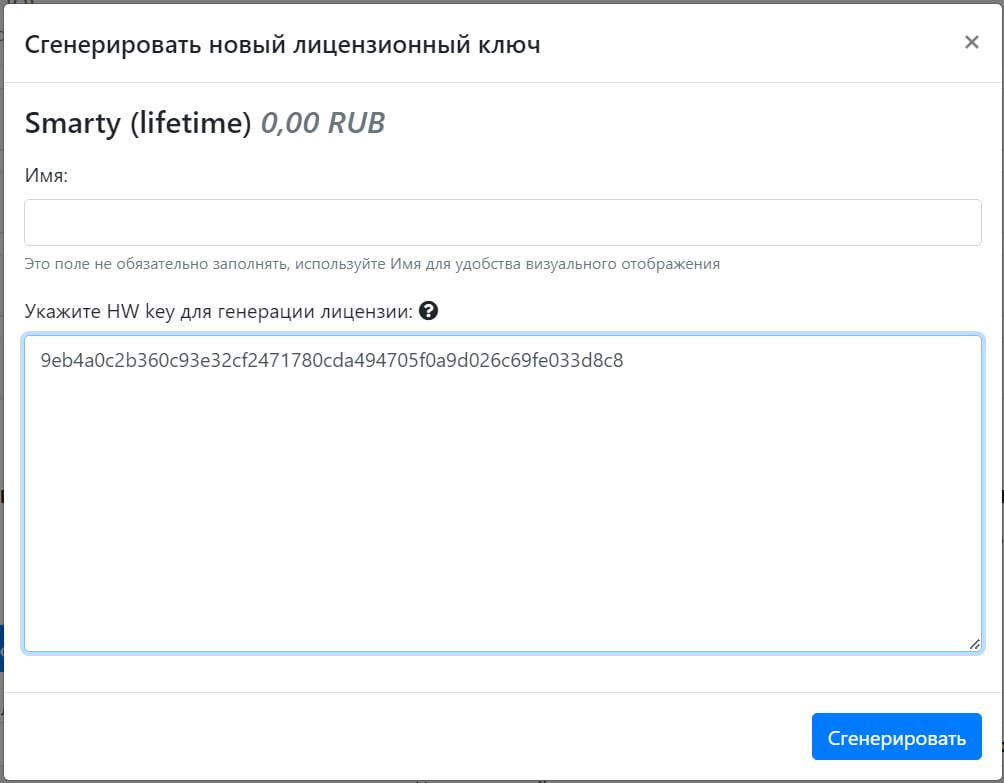
Task: Click the hardware key string 9eb4a0c2b360…
Action: 332,360
